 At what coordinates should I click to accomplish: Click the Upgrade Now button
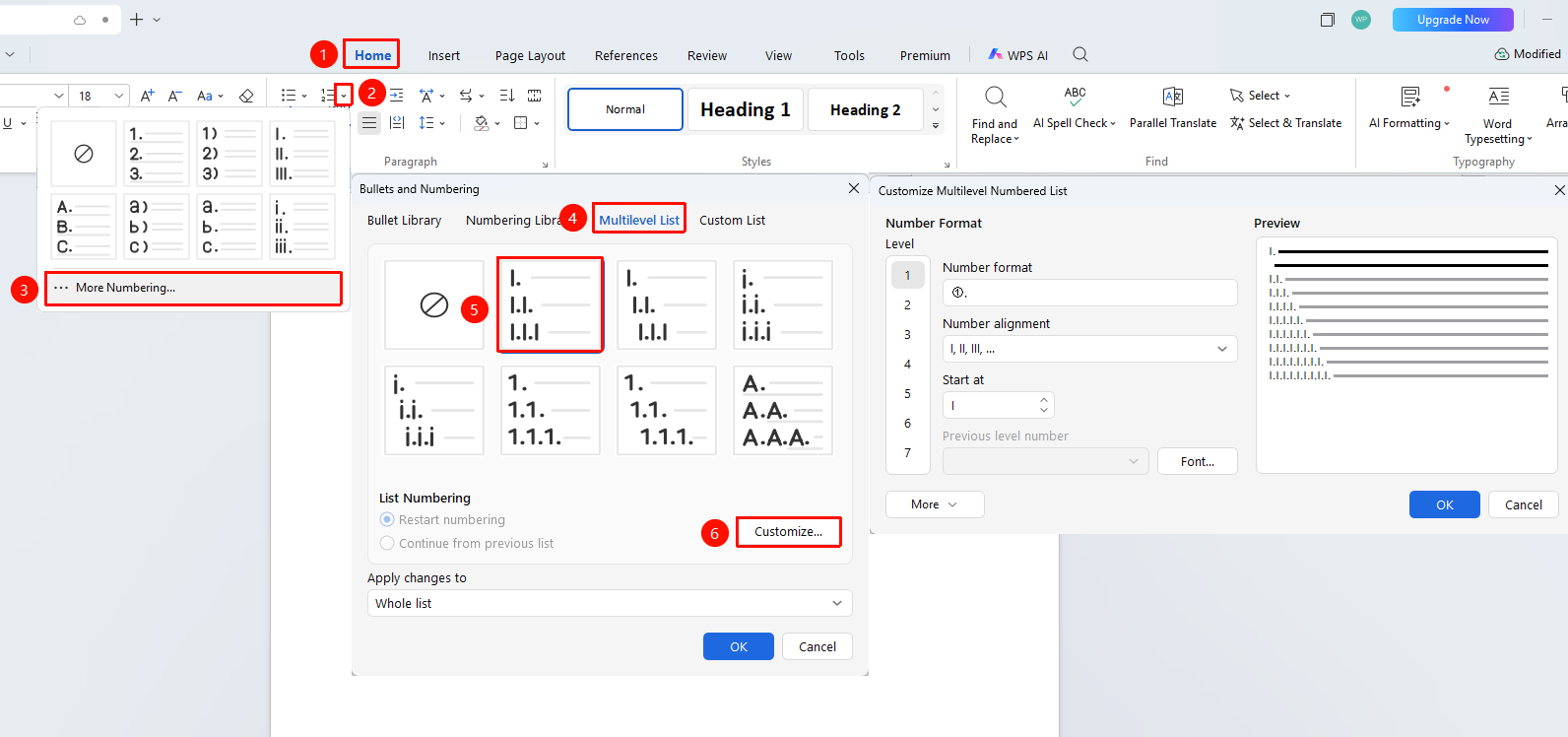point(1453,20)
